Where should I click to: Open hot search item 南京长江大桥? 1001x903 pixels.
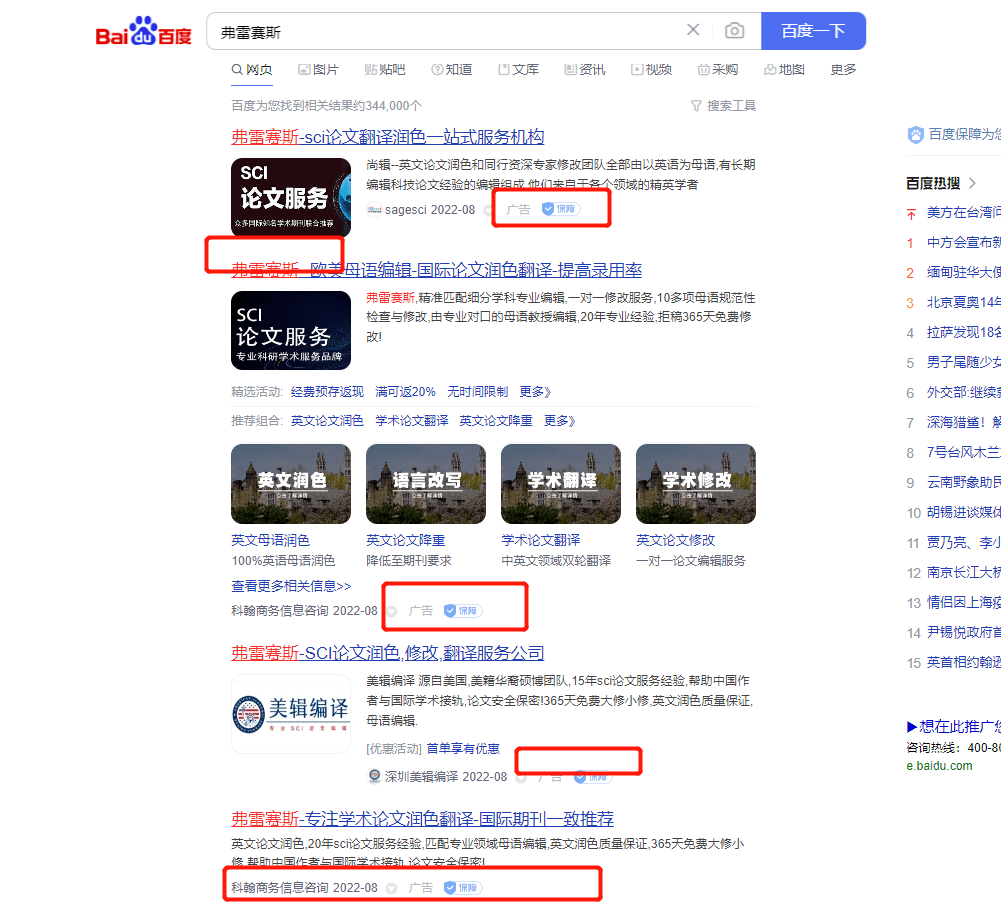[x=964, y=573]
